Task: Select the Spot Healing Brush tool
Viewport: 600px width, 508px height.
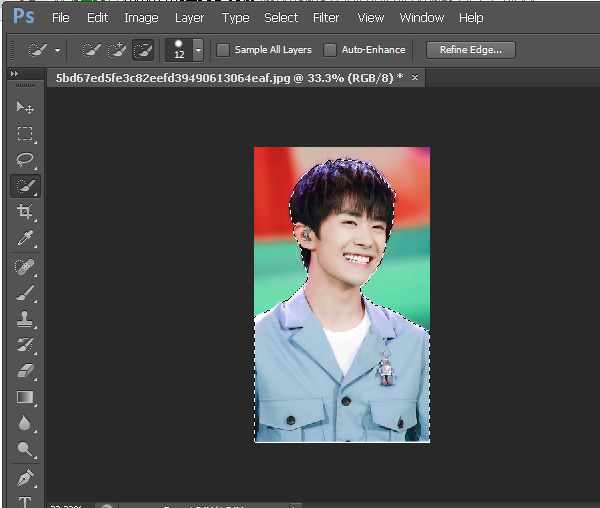Action: (x=25, y=266)
